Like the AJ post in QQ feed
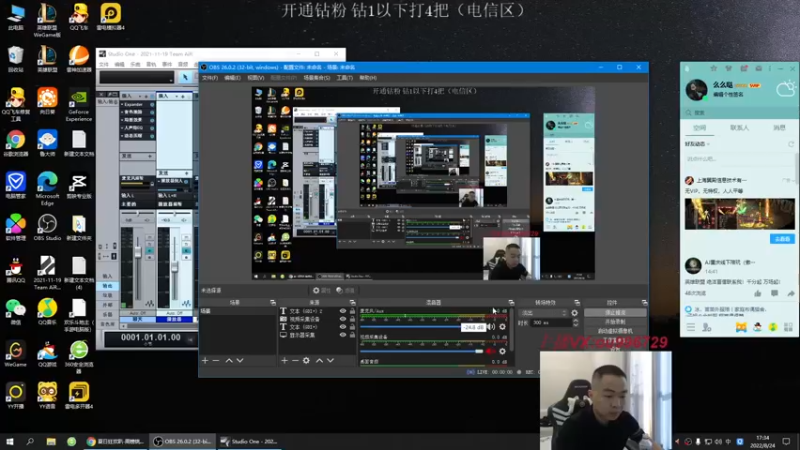The width and height of the screenshot is (800, 450). point(758,293)
